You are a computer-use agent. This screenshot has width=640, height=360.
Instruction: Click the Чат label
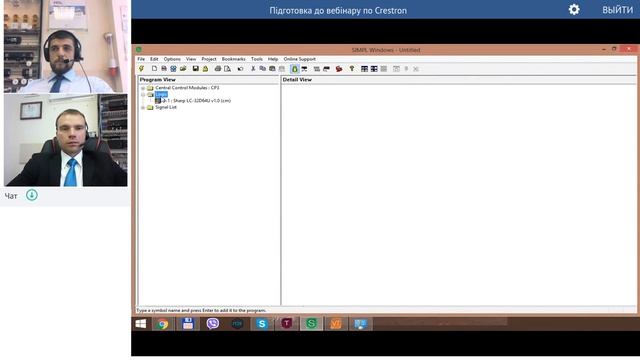(x=11, y=196)
